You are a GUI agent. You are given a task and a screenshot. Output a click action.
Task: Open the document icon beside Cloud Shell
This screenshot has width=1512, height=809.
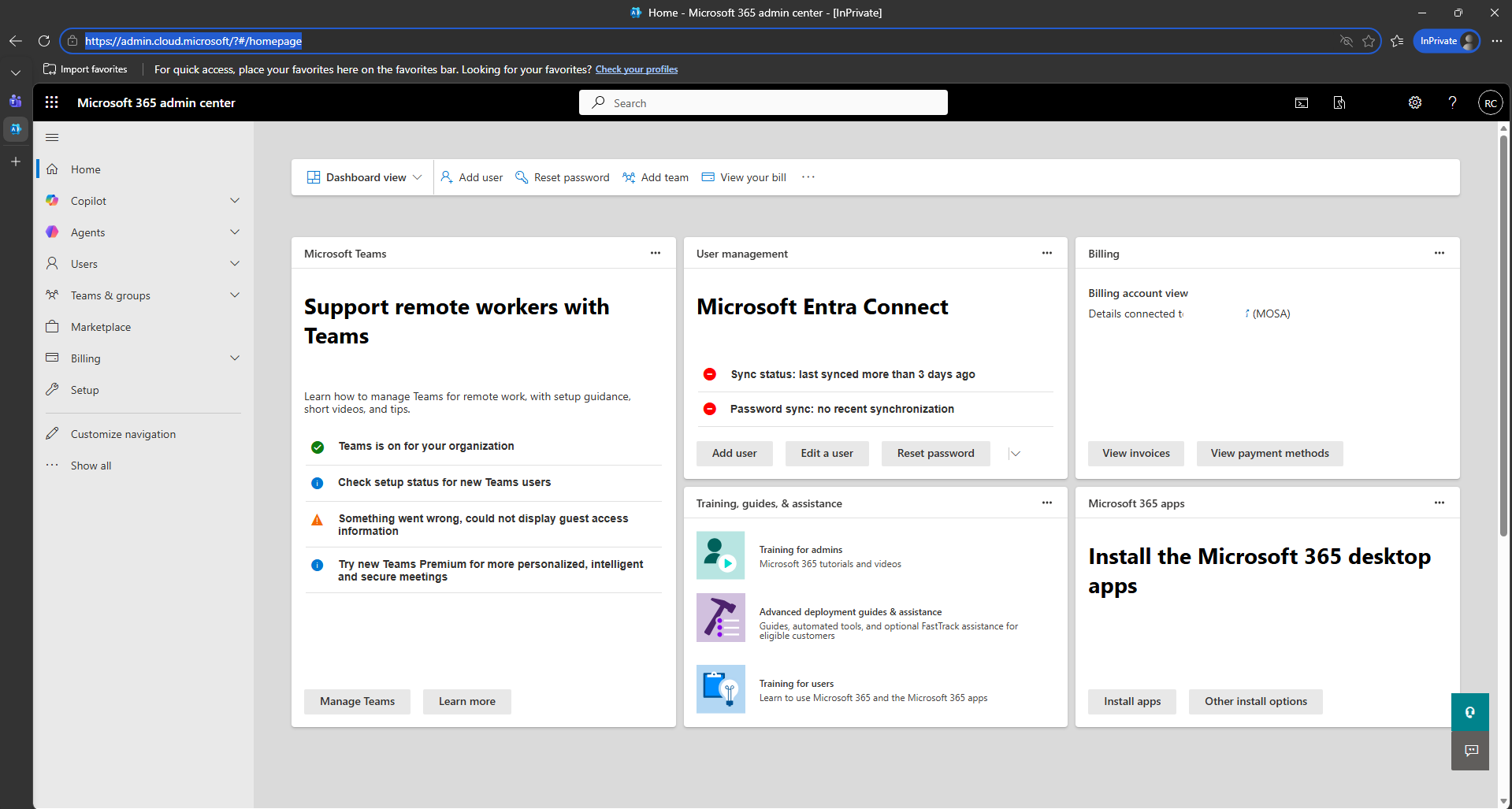(x=1339, y=103)
